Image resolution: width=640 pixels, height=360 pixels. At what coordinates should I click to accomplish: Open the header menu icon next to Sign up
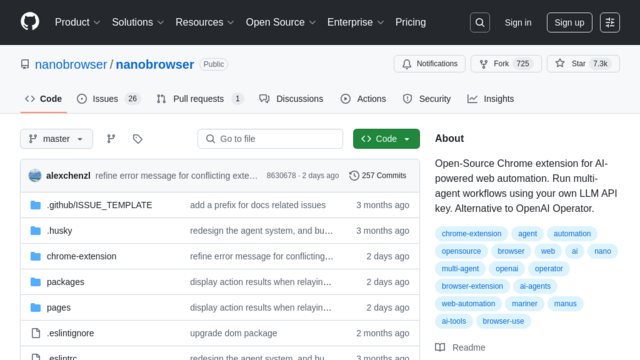pyautogui.click(x=610, y=22)
